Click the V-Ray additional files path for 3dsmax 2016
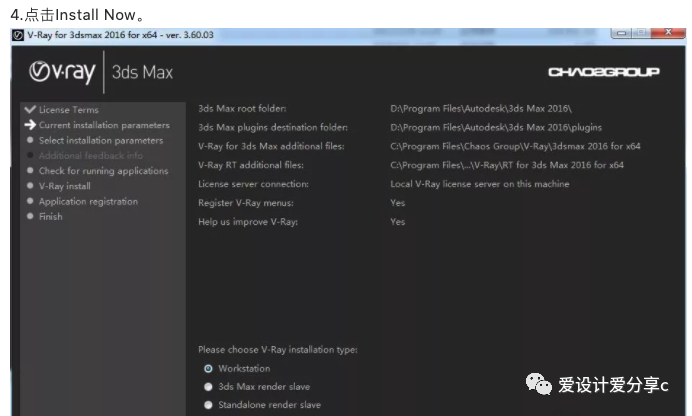 coord(515,146)
